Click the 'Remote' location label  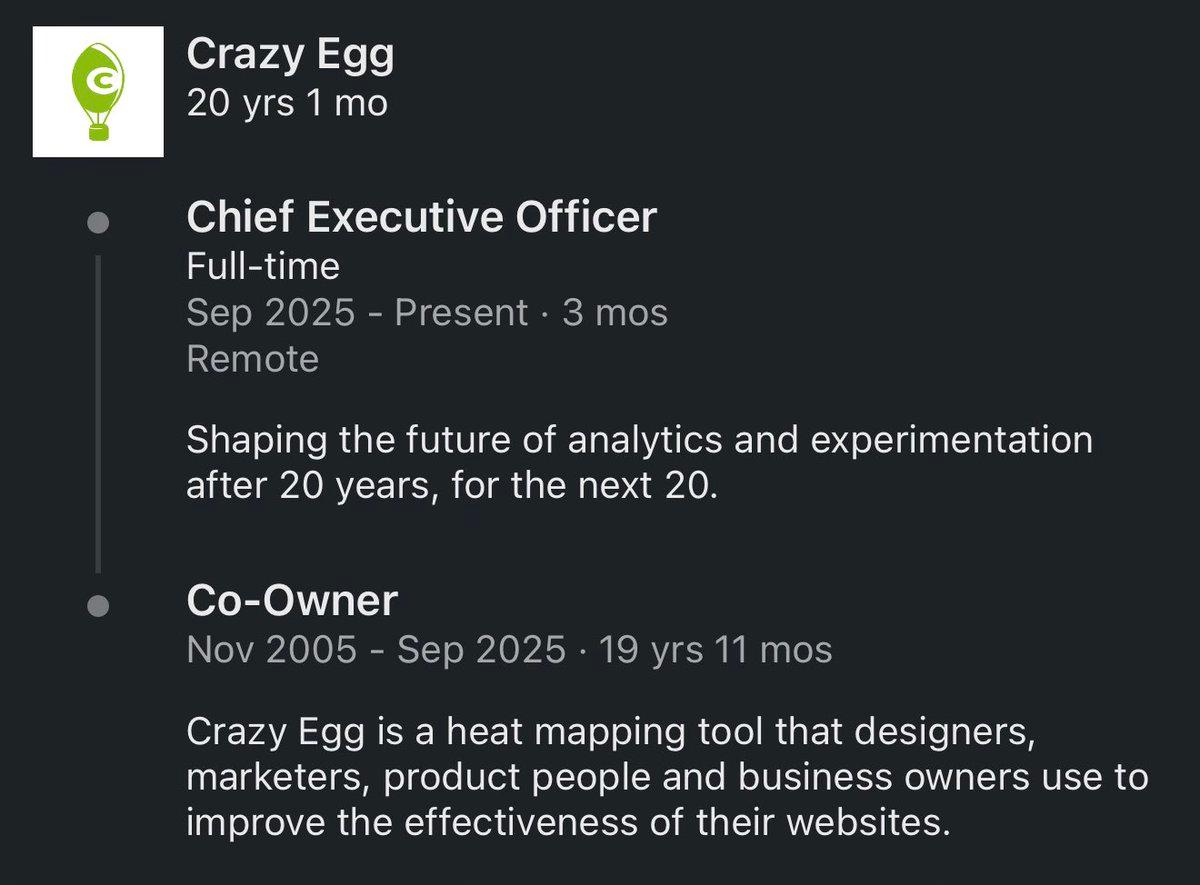pyautogui.click(x=252, y=359)
